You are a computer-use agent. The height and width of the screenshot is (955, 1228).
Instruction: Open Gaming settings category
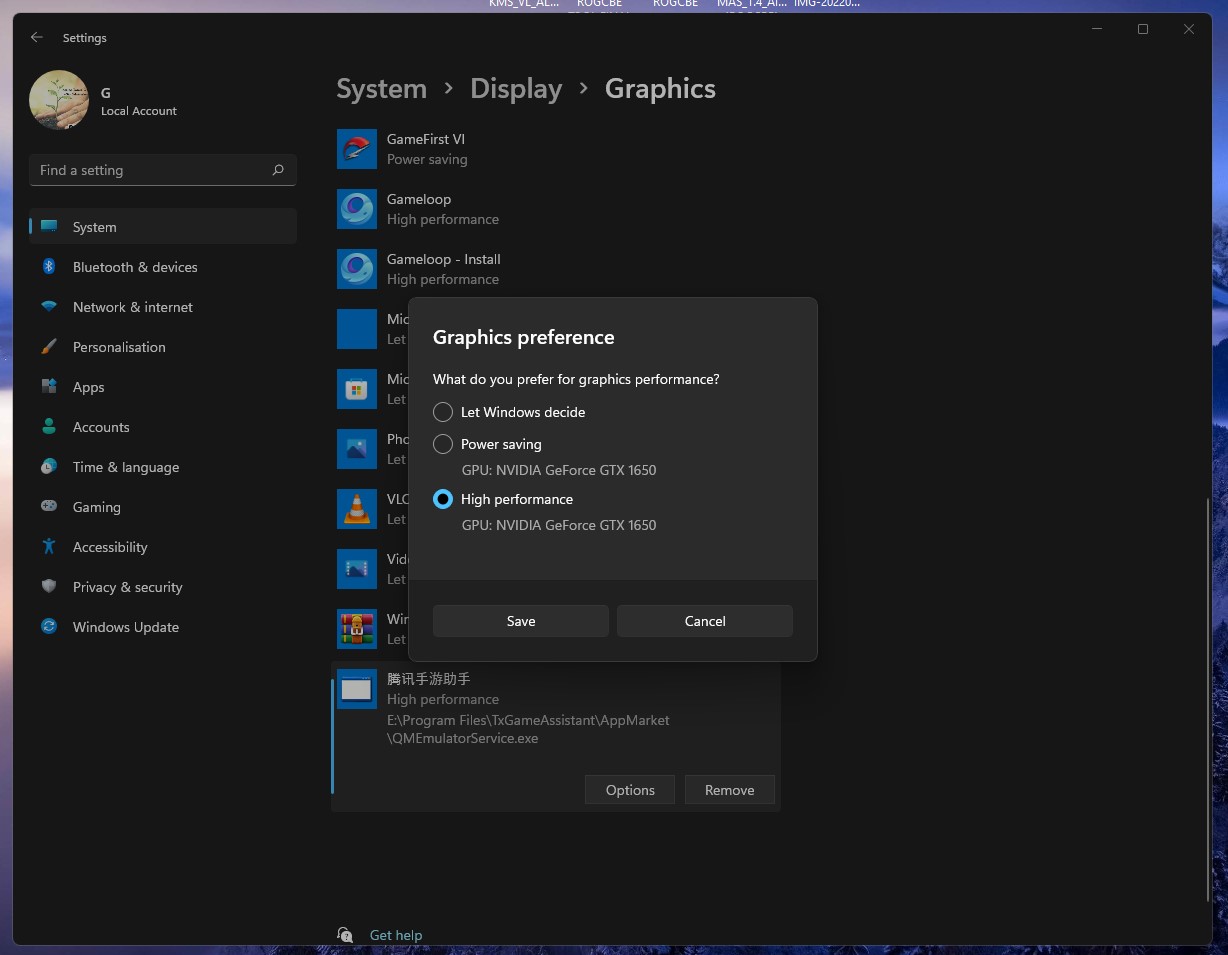click(163, 507)
